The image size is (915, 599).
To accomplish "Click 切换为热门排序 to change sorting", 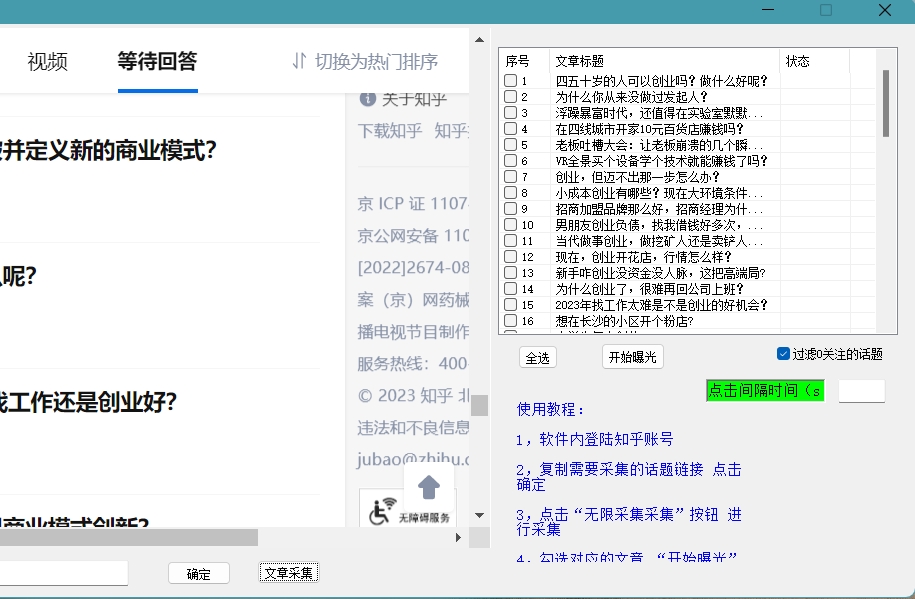I will coord(376,61).
